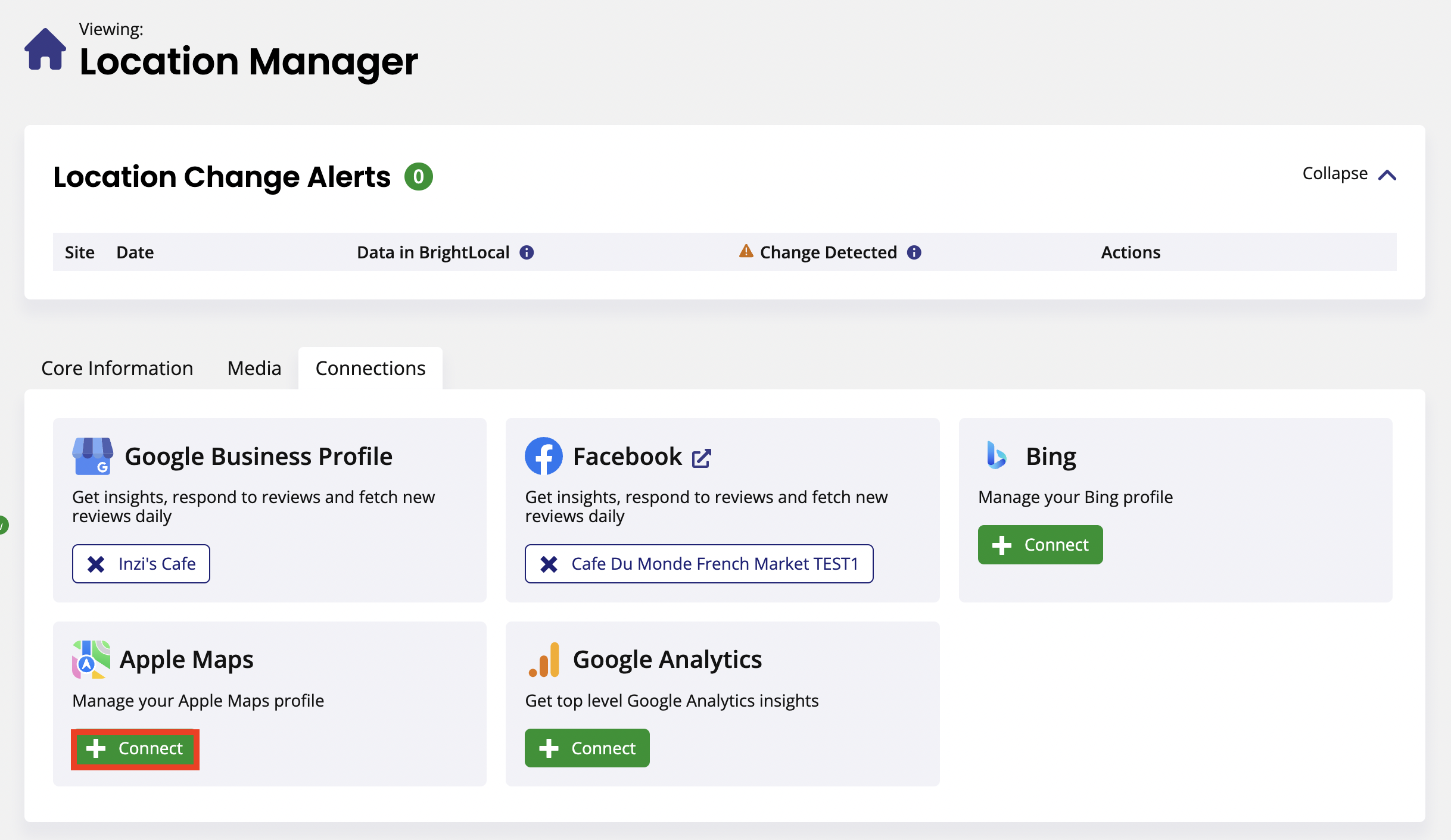Viewport: 1451px width, 840px height.
Task: Click the Bing card heading text
Action: tap(1051, 457)
